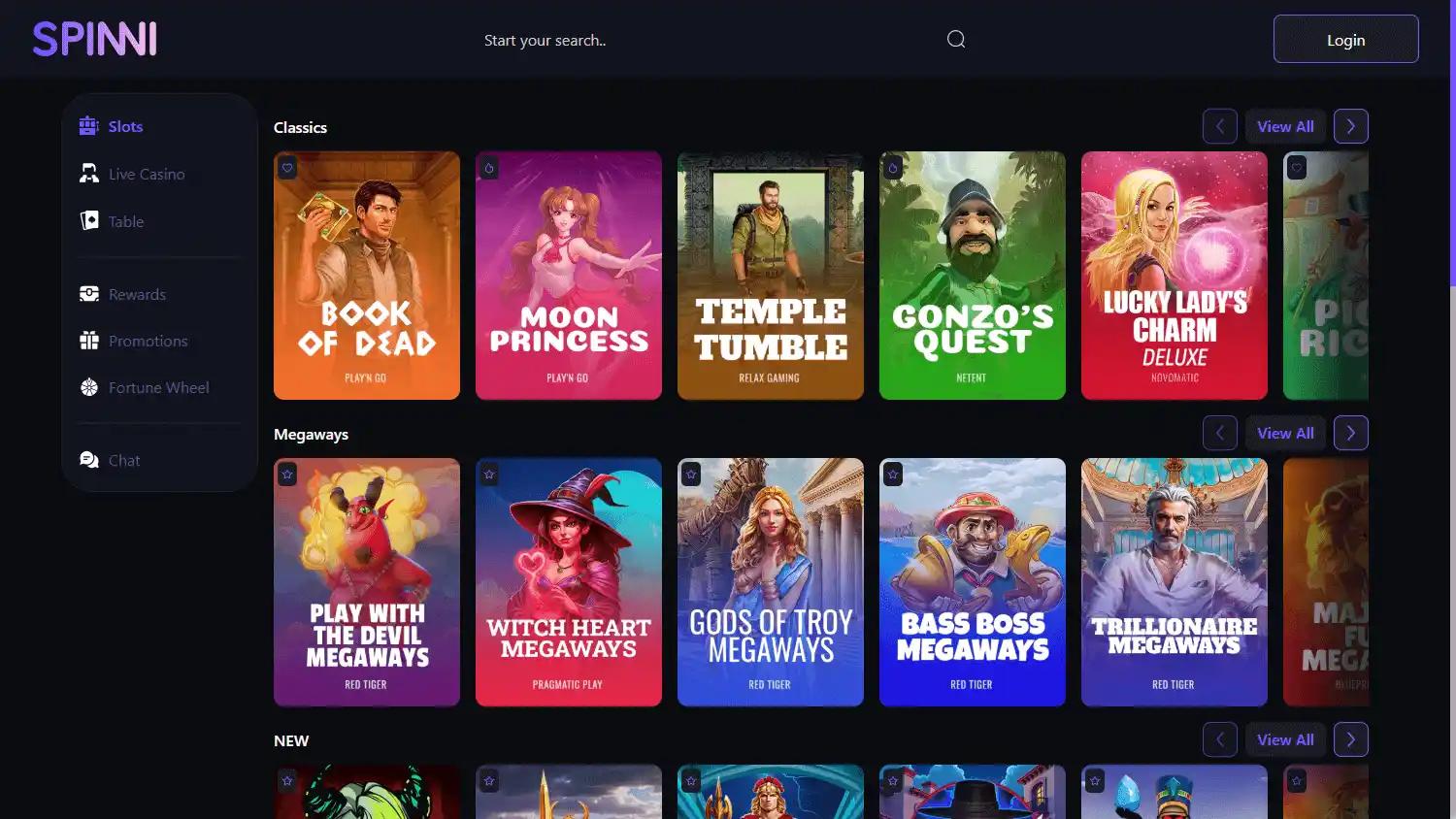Show next NEW games with right arrow

[1351, 739]
